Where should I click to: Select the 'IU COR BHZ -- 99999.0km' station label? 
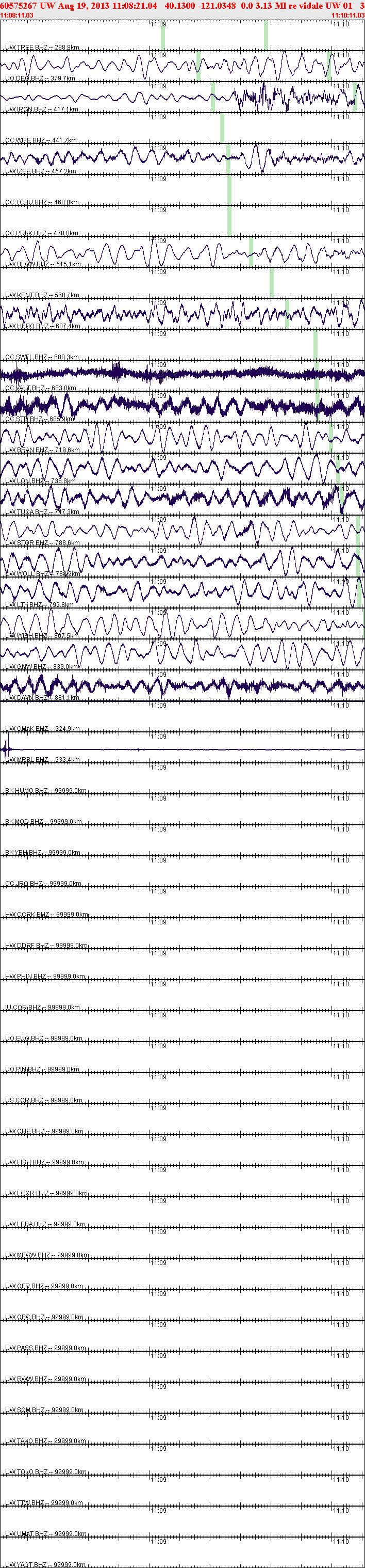click(43, 1009)
